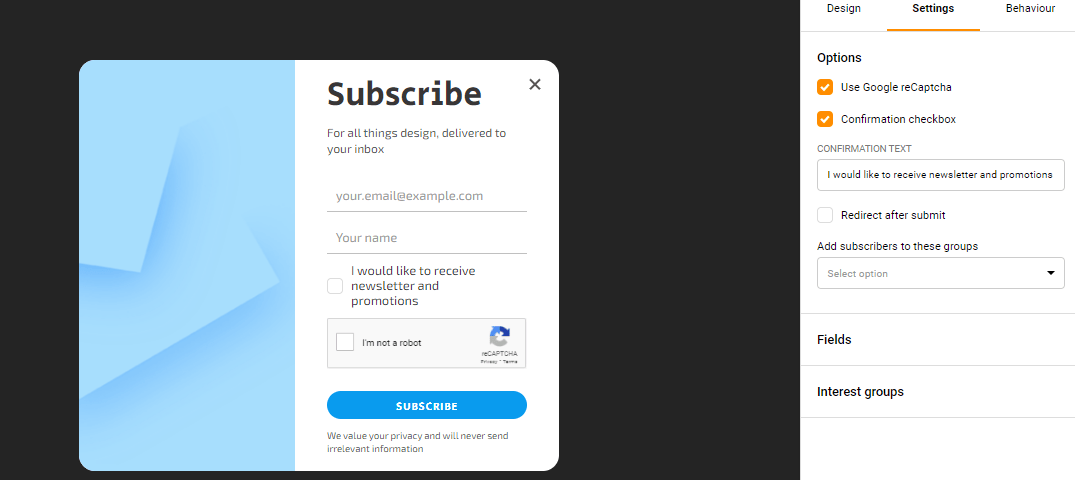Click the blue SUBSCRIBE button

[426, 405]
